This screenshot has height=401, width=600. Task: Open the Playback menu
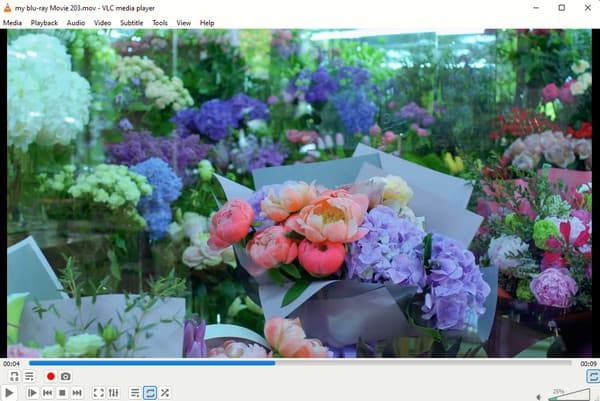tap(44, 23)
